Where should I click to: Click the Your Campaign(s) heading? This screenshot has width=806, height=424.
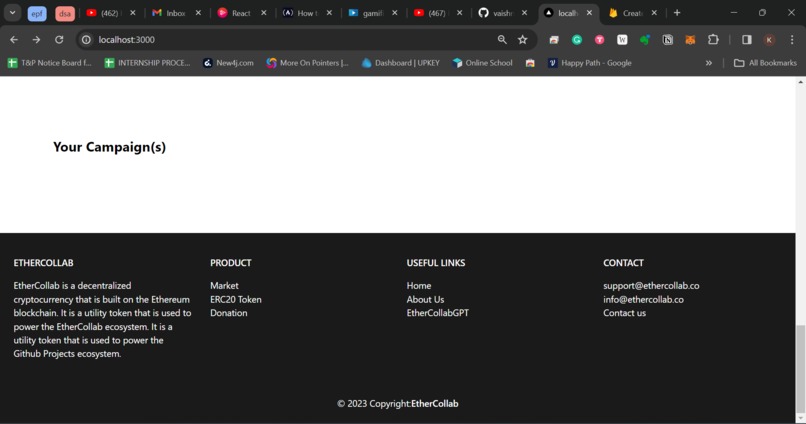pos(109,147)
